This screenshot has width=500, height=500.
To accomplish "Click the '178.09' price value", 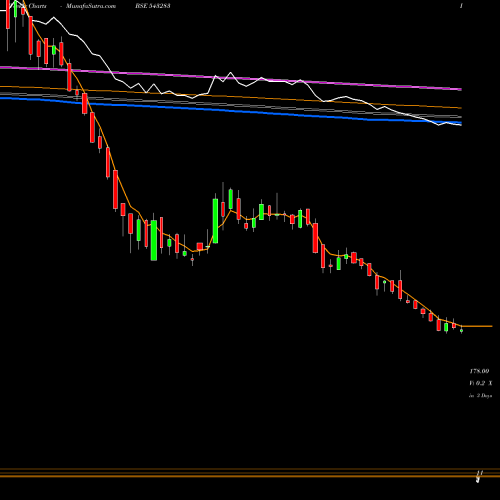I will pyautogui.click(x=479, y=371).
